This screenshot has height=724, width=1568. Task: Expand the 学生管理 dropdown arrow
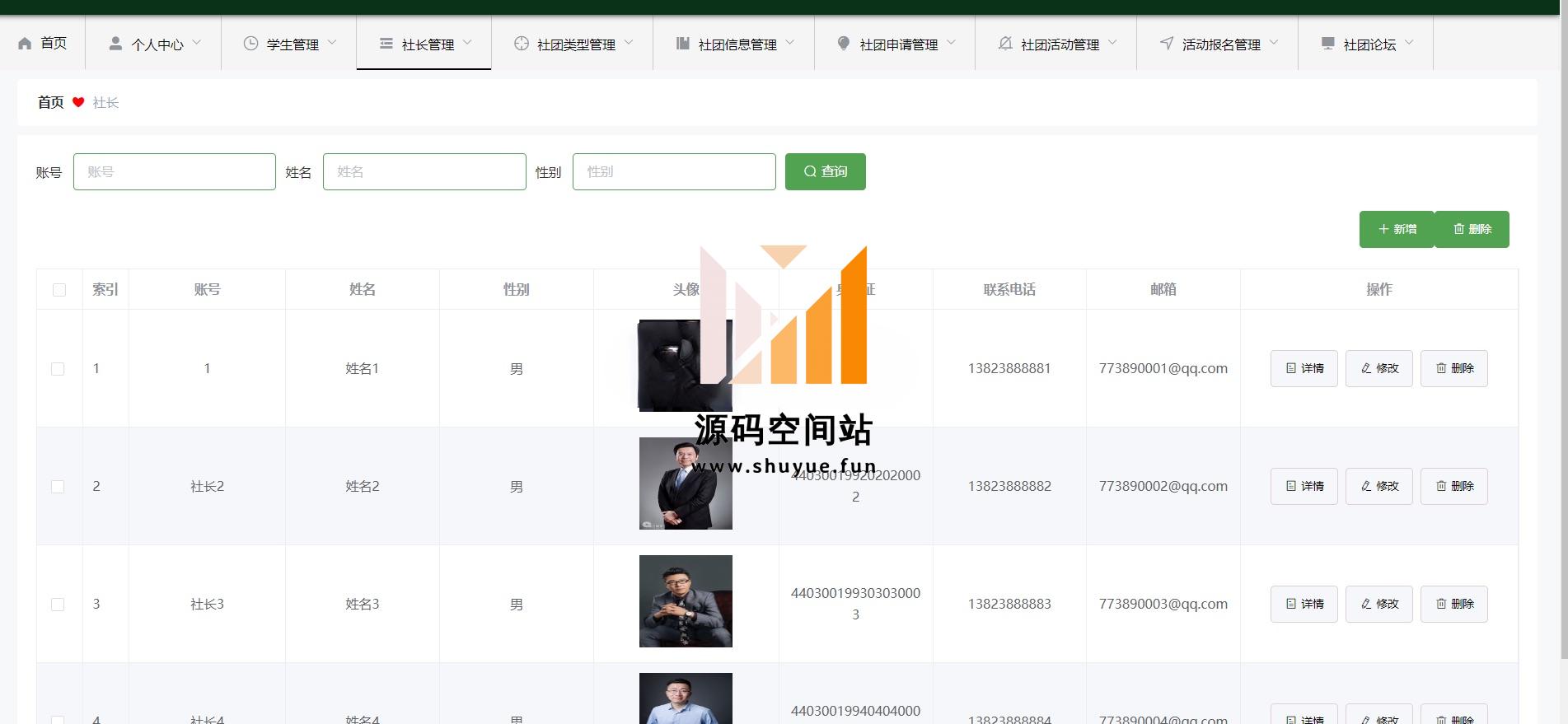click(332, 42)
